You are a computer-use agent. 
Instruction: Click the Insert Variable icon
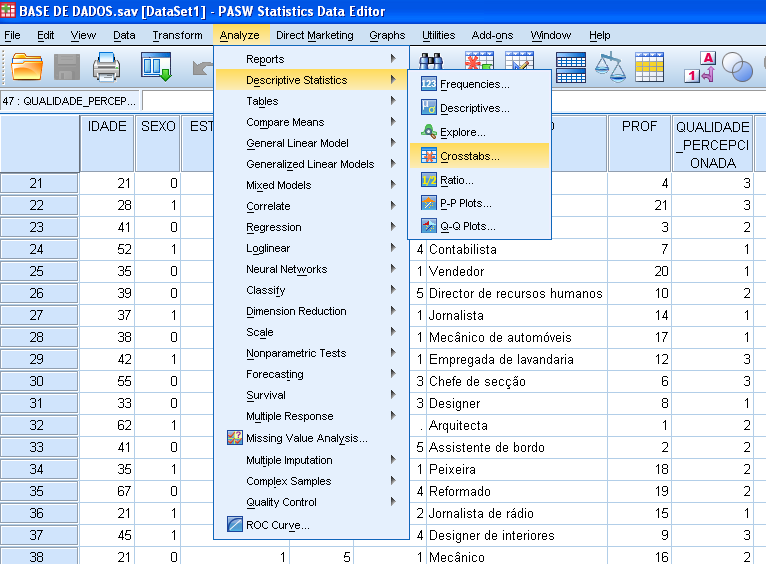click(x=519, y=60)
